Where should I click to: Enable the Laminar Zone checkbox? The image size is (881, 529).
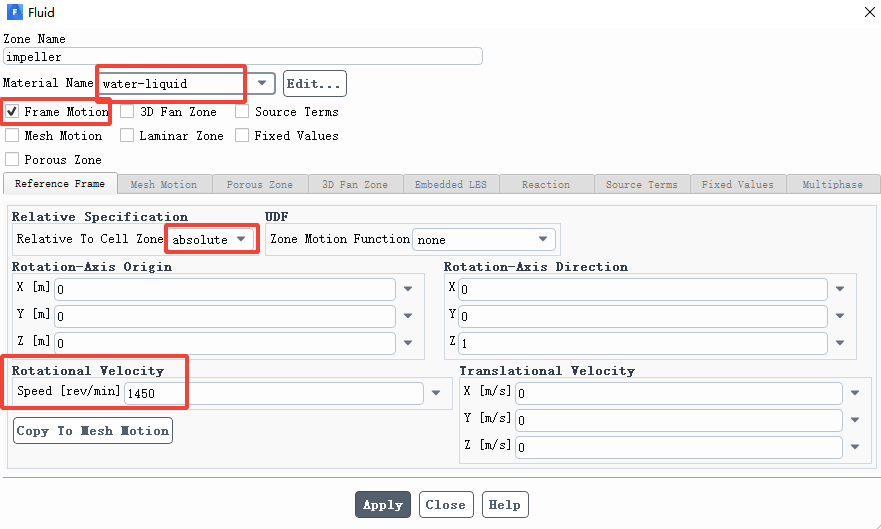127,135
